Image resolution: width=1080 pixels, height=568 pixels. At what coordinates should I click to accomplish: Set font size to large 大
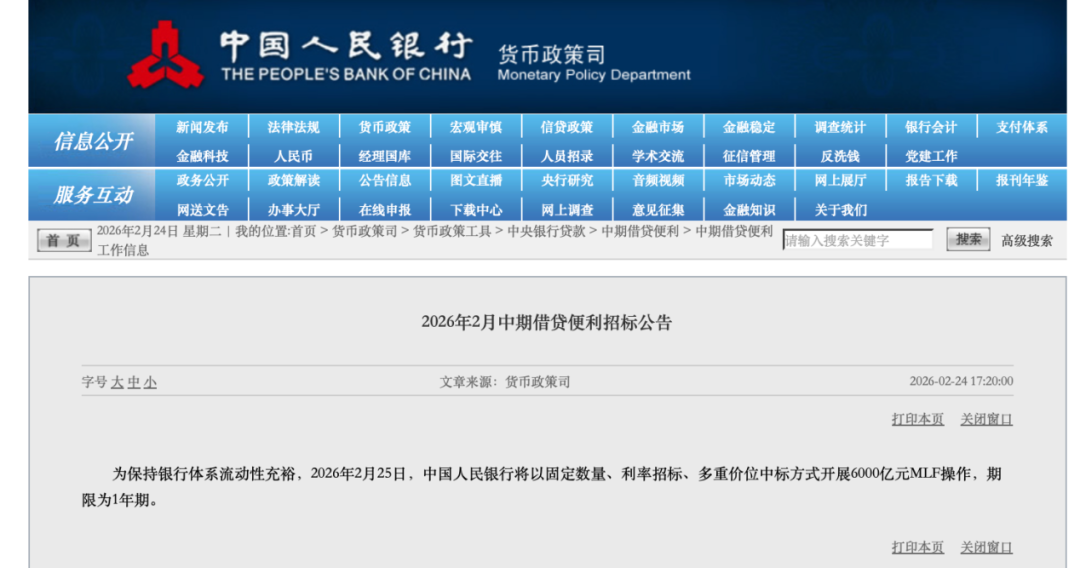pyautogui.click(x=117, y=382)
